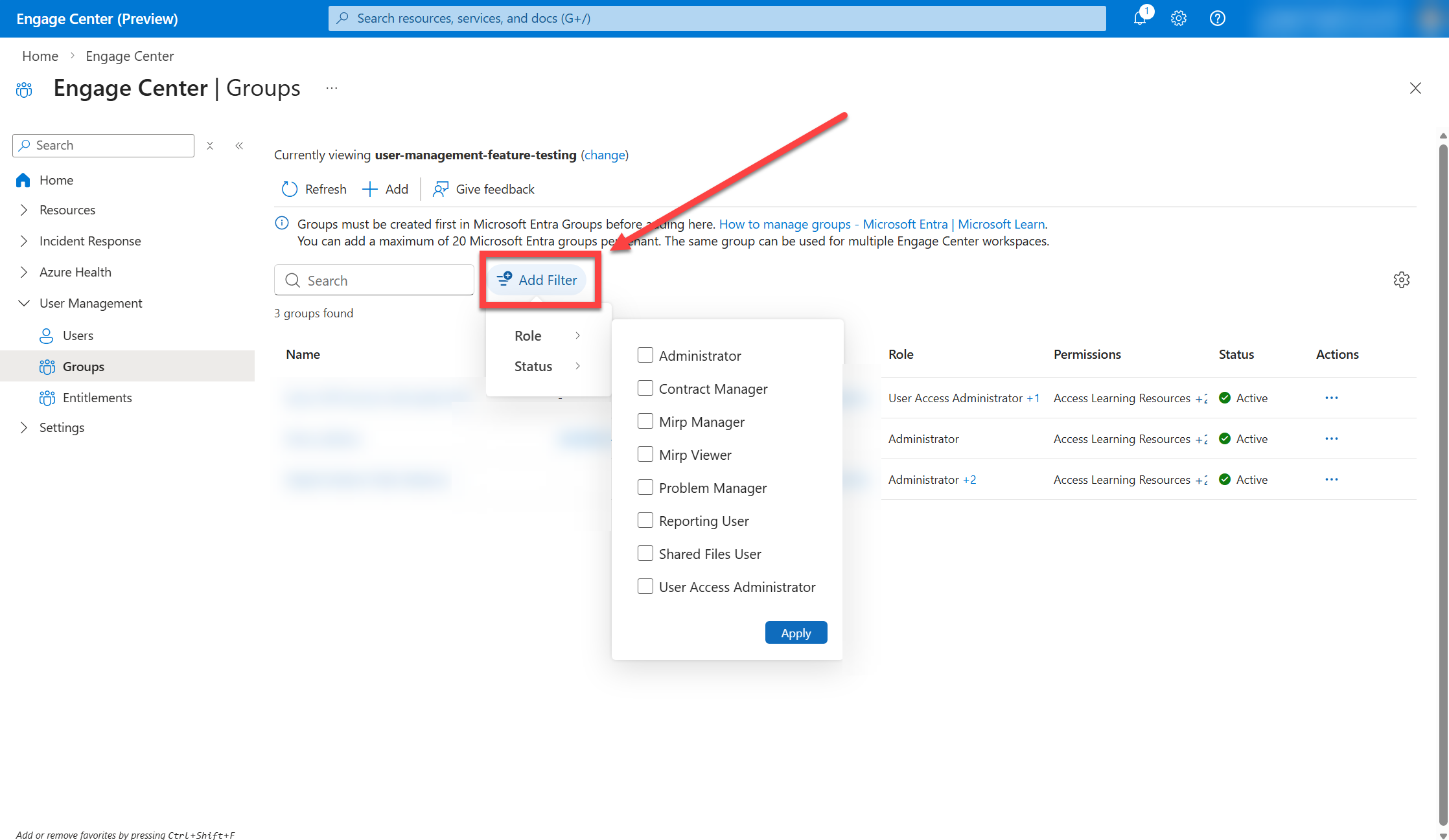Click the magnifier icon in top search bar
Image resolution: width=1449 pixels, height=840 pixels.
(x=343, y=18)
